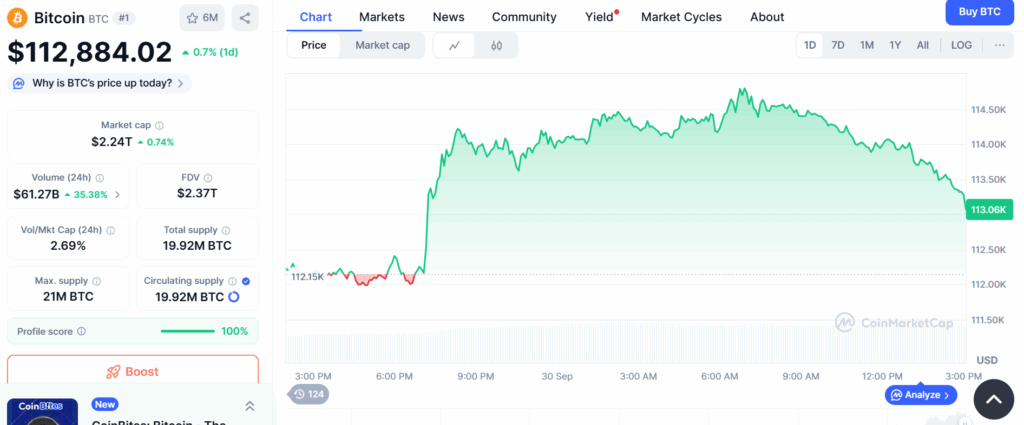The image size is (1024, 425).
Task: Toggle chart to Market cap view
Action: (382, 45)
